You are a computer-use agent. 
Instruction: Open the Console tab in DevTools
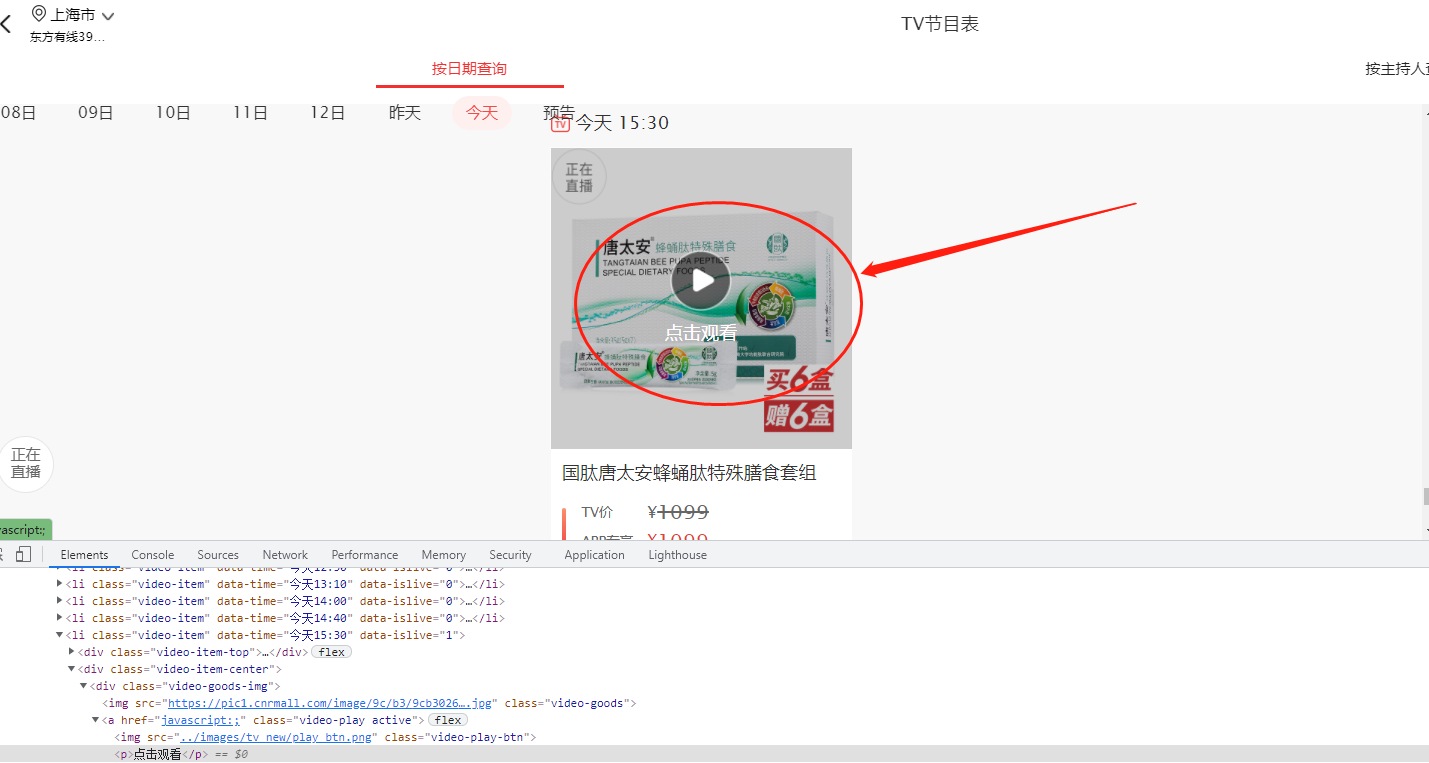tap(153, 555)
